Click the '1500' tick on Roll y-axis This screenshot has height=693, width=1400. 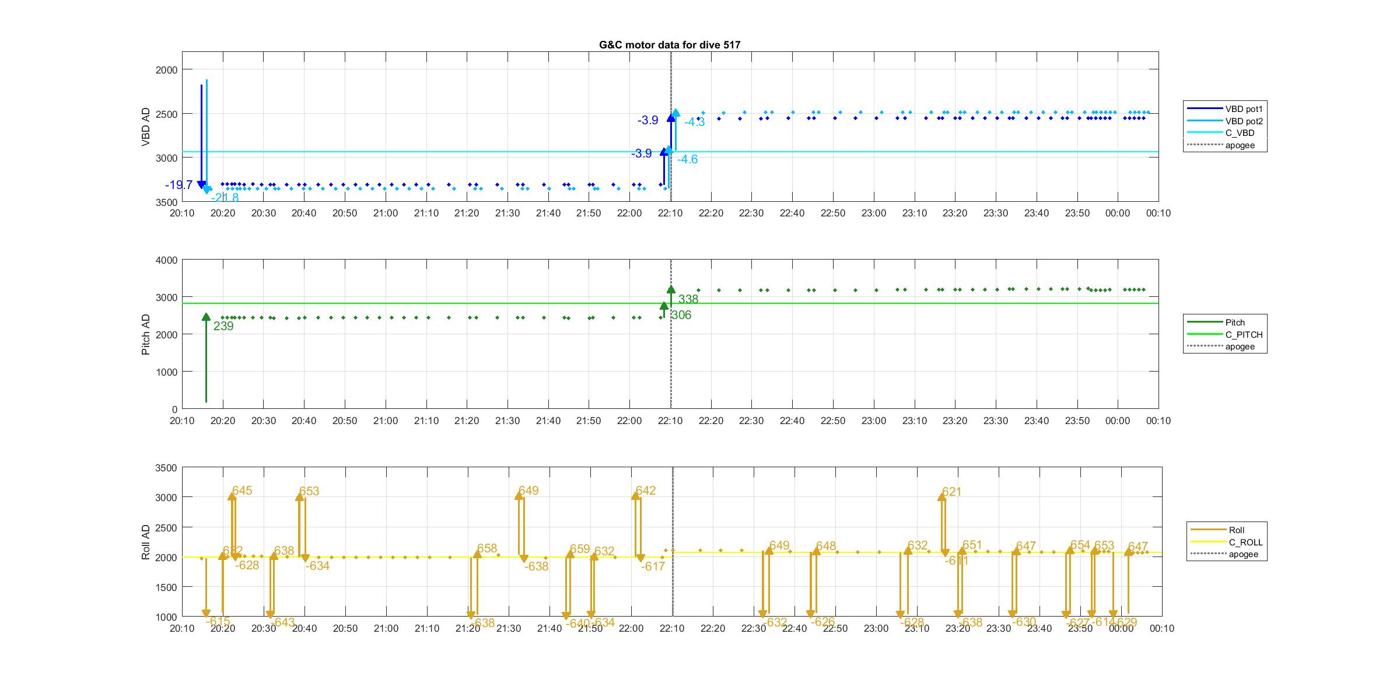tap(165, 587)
